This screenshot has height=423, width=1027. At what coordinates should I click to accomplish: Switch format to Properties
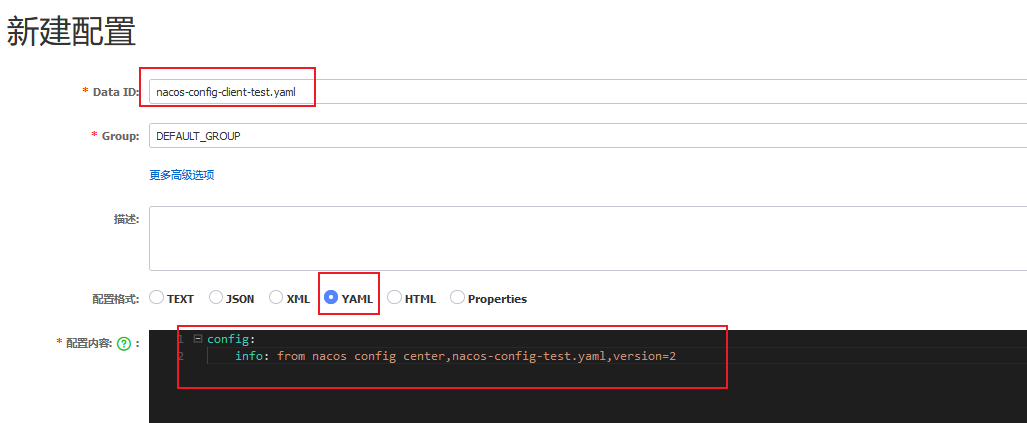pos(457,298)
